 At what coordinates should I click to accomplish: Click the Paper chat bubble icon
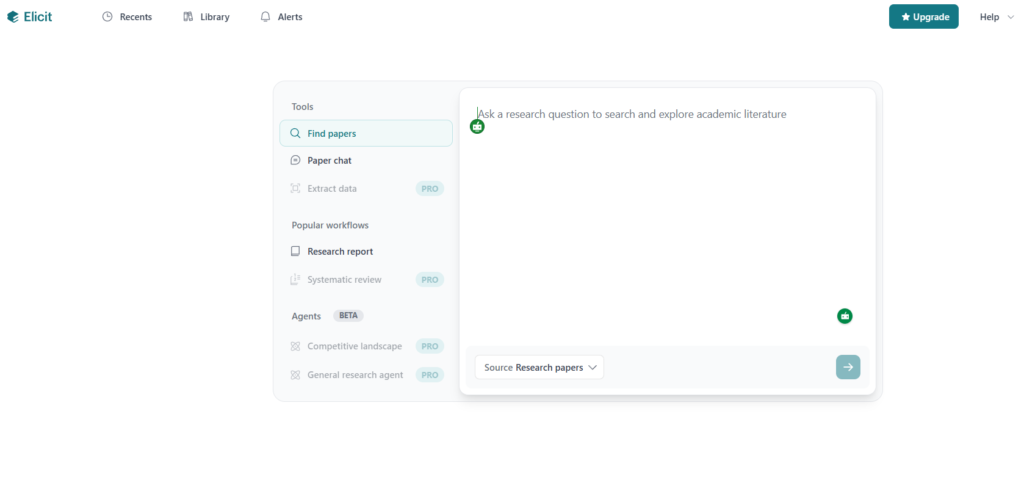point(295,160)
